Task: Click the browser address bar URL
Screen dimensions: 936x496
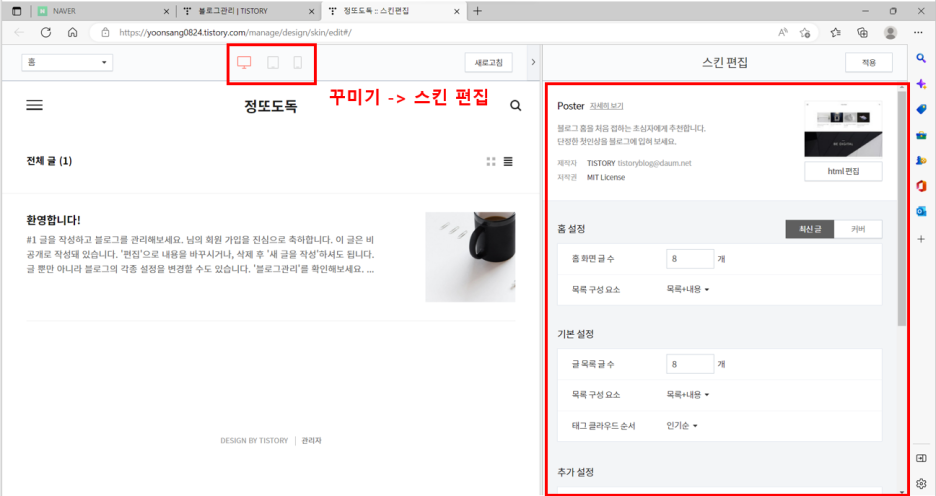Action: coord(235,32)
